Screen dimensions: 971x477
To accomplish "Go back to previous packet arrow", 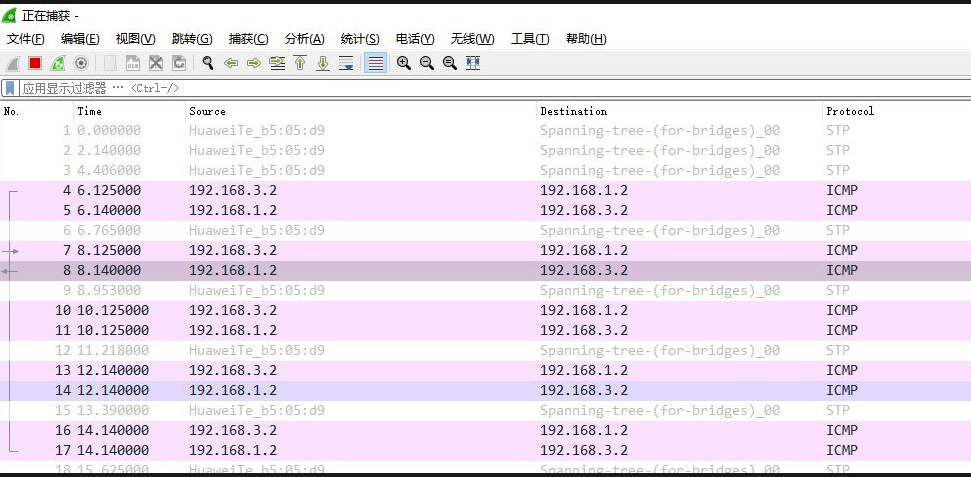I will (231, 63).
